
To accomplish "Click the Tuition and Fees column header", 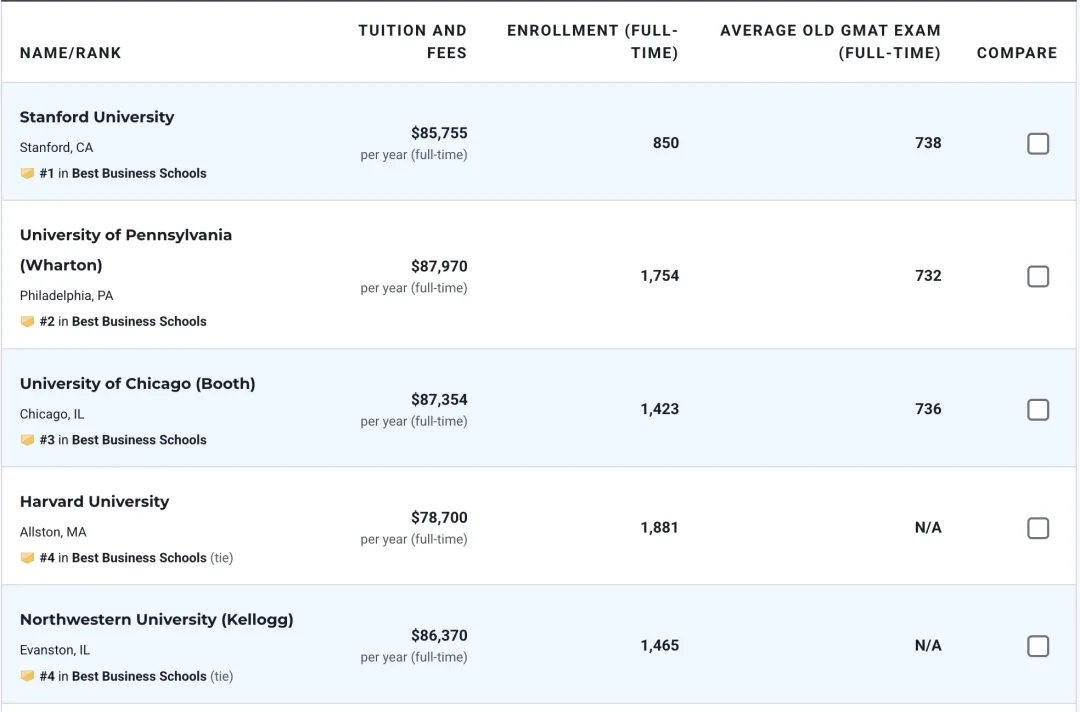I will point(413,42).
